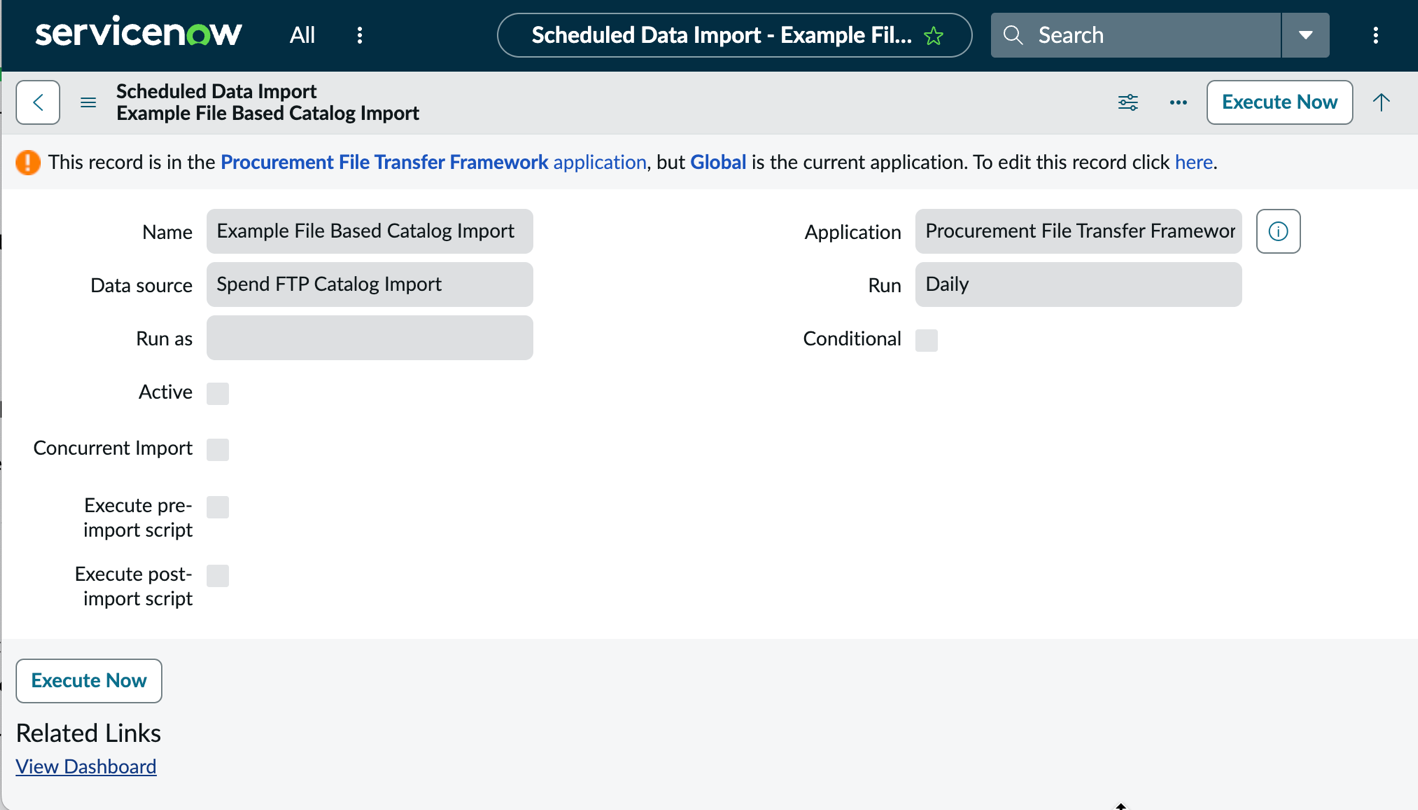Click the ServiceNow logo
This screenshot has width=1418, height=810.
(138, 34)
